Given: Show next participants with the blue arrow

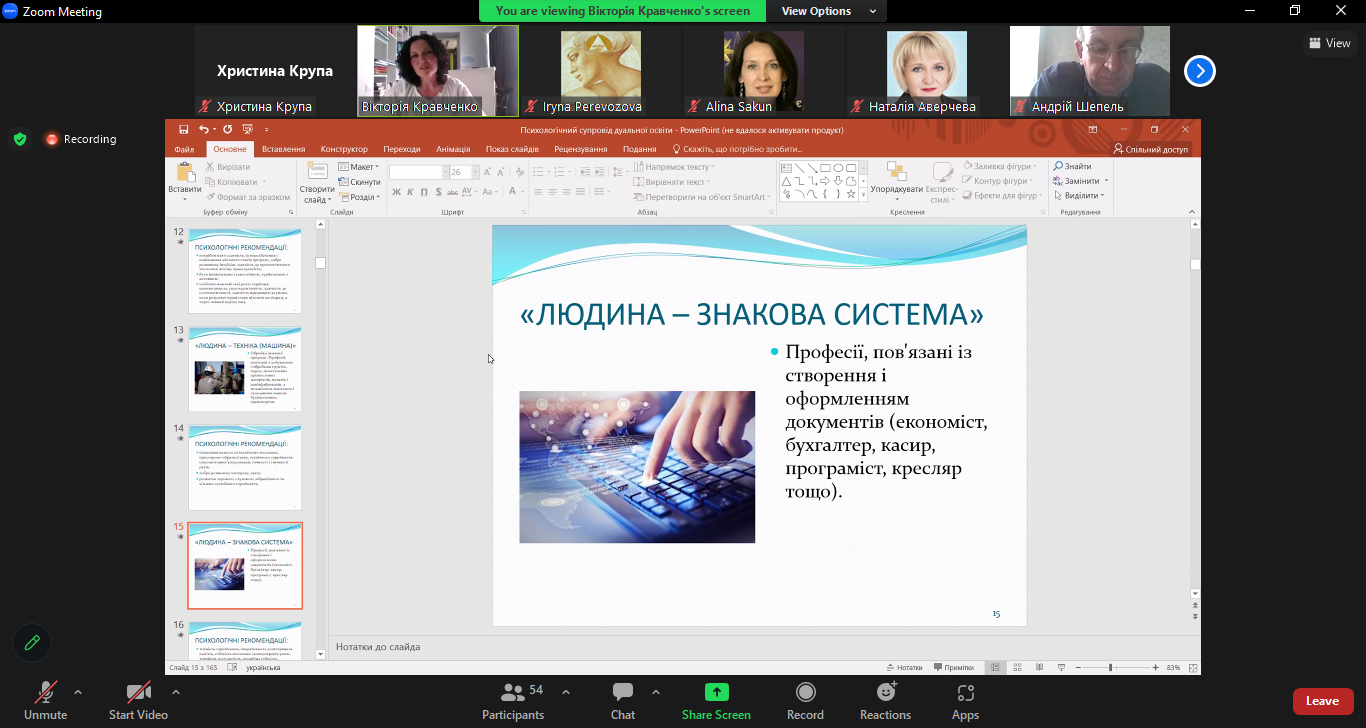Looking at the screenshot, I should point(1200,71).
